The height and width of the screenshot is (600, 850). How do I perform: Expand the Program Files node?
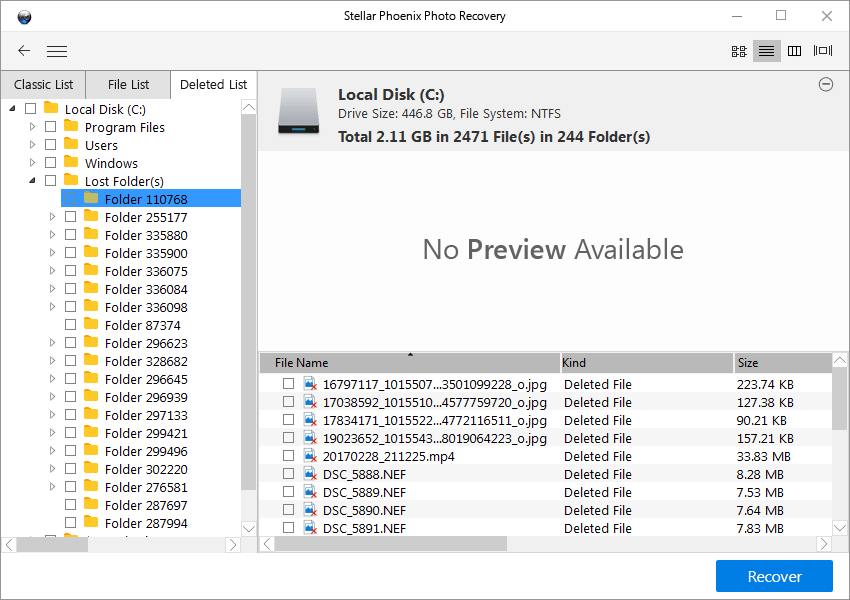33,127
